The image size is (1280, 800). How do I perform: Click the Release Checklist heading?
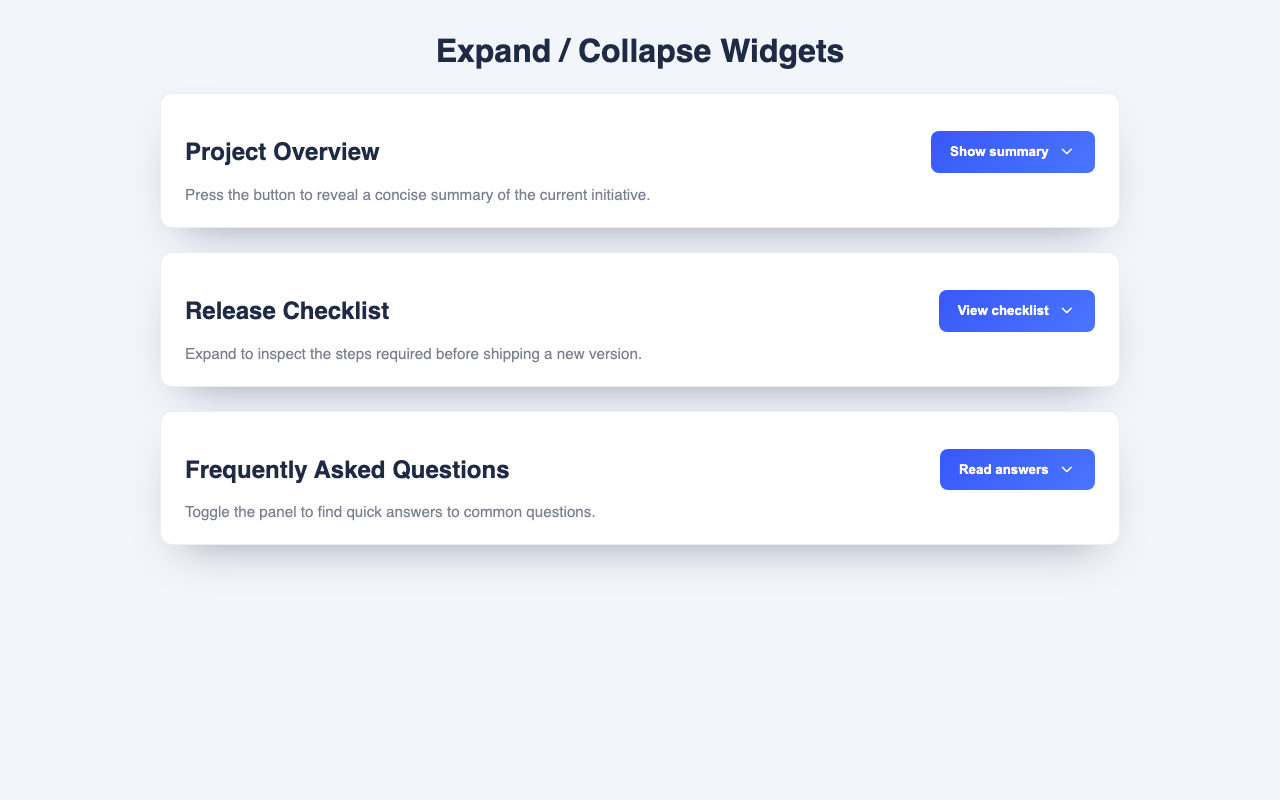[287, 311]
